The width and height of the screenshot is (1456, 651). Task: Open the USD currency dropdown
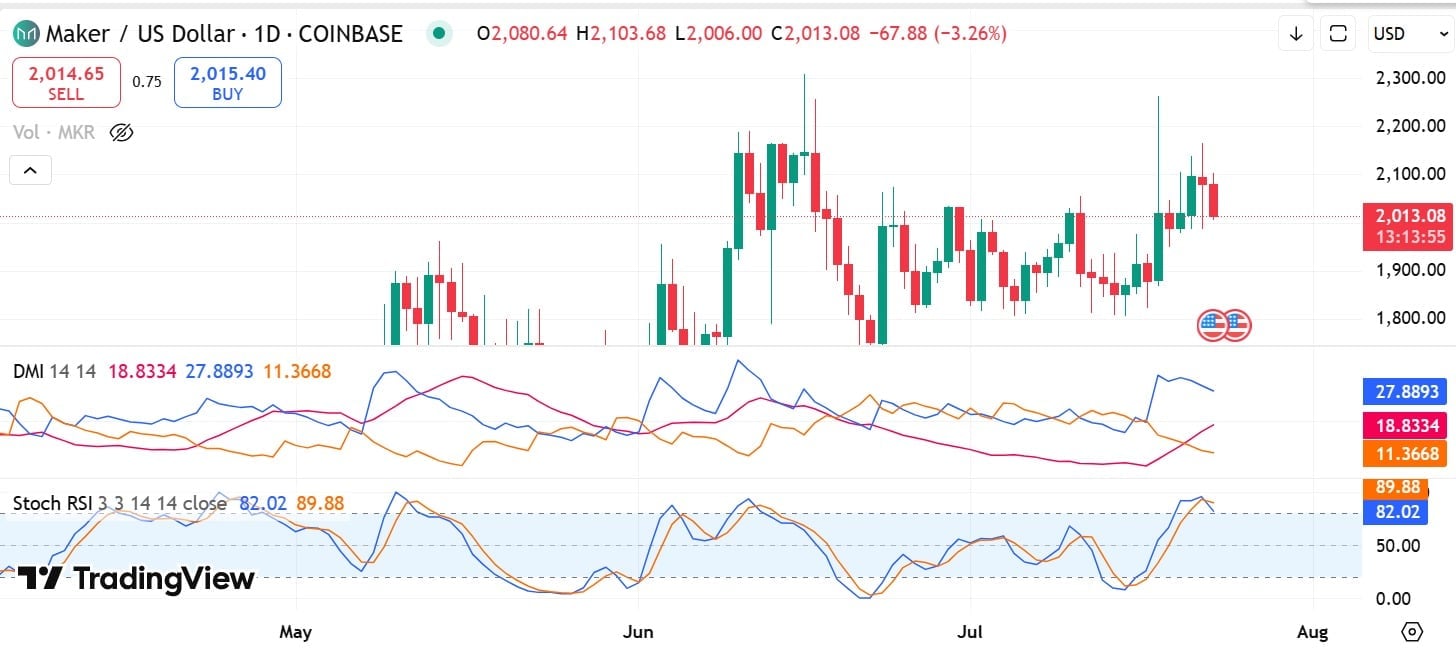click(1406, 34)
